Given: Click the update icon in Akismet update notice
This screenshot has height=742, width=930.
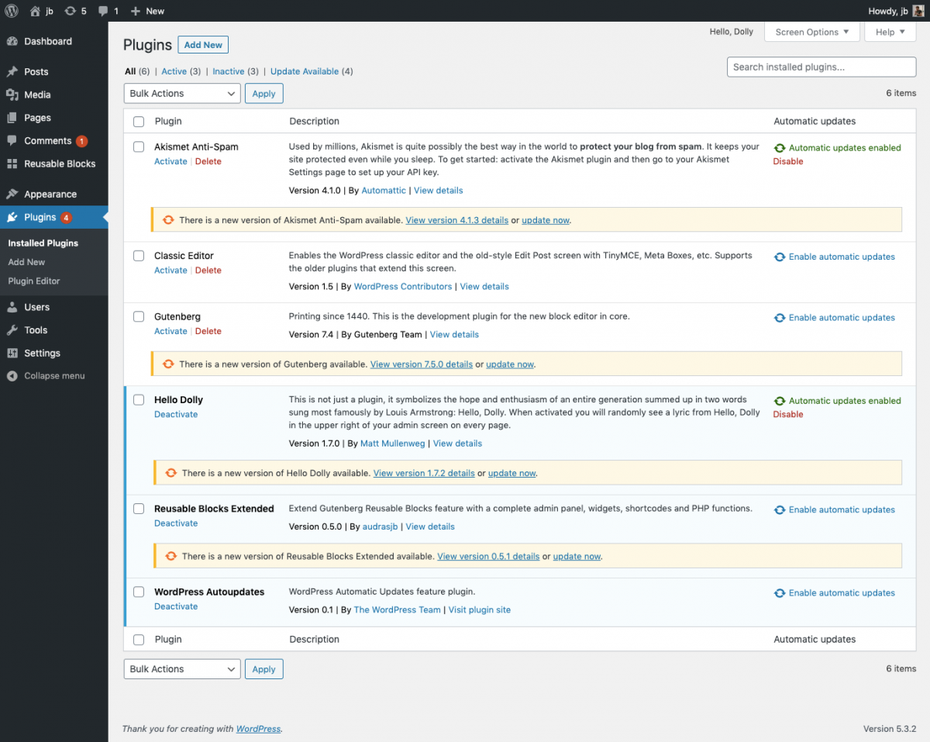Looking at the screenshot, I should tap(168, 219).
